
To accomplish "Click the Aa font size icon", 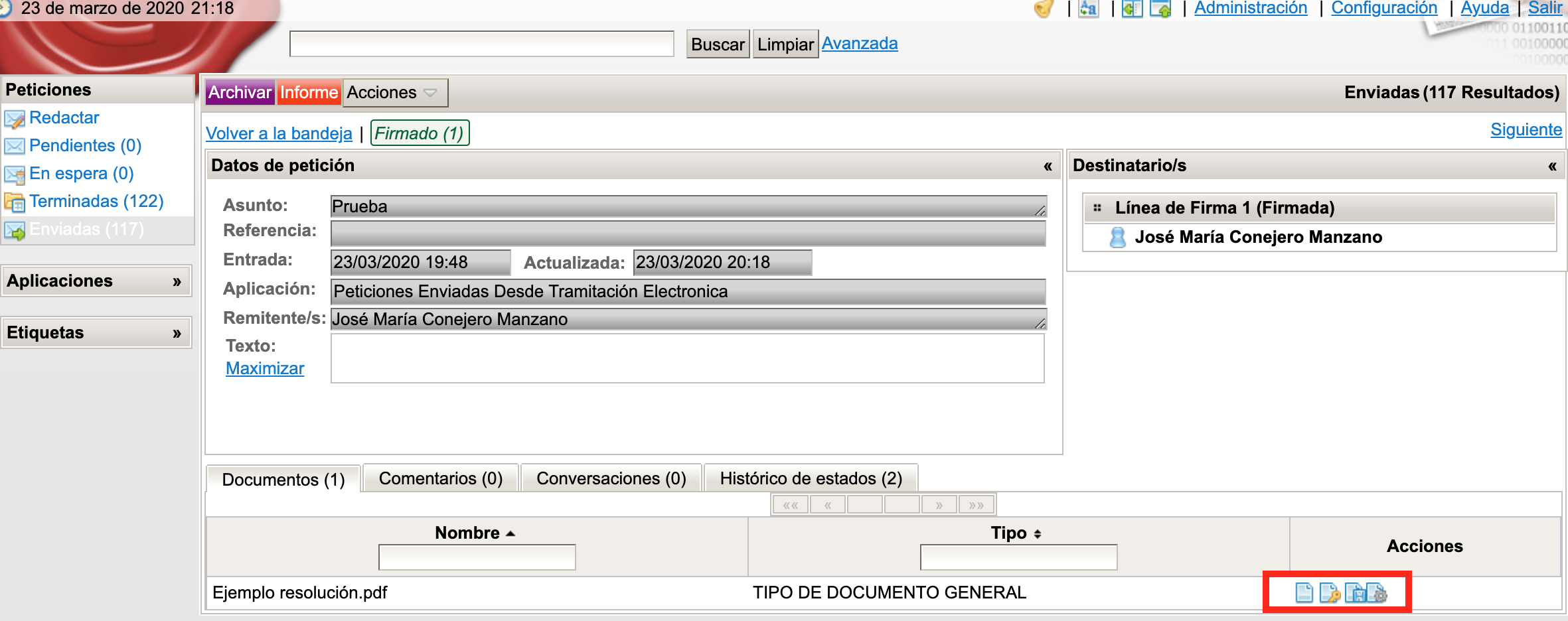I will pyautogui.click(x=1089, y=9).
